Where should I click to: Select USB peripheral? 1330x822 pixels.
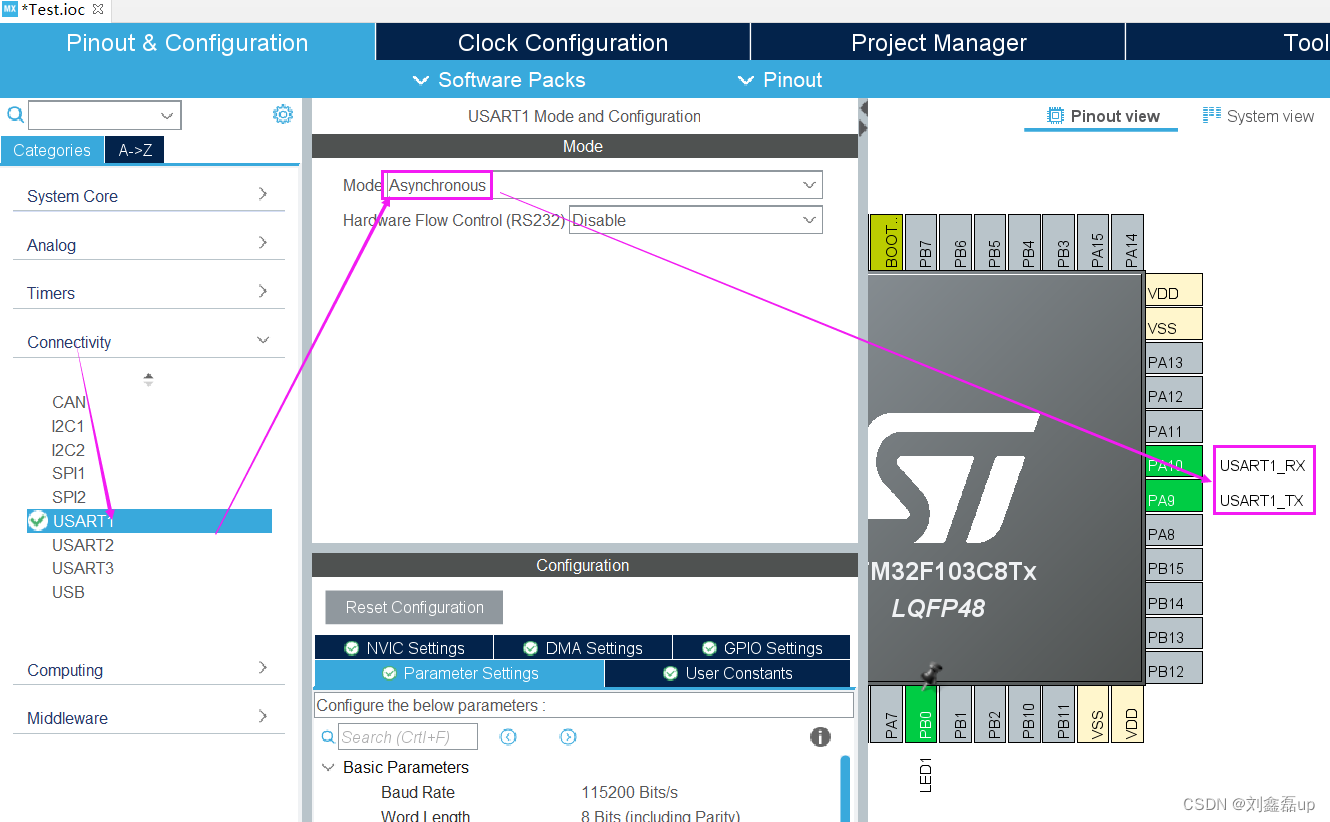pos(68,592)
